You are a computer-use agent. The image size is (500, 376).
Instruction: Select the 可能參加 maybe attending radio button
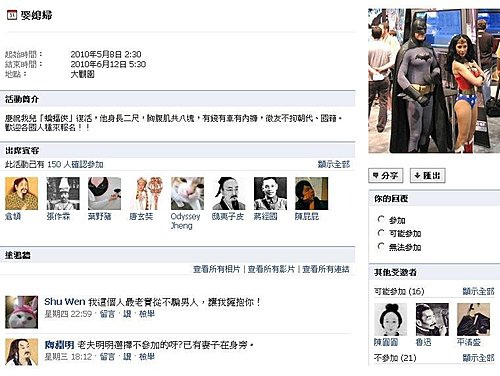pyautogui.click(x=381, y=233)
